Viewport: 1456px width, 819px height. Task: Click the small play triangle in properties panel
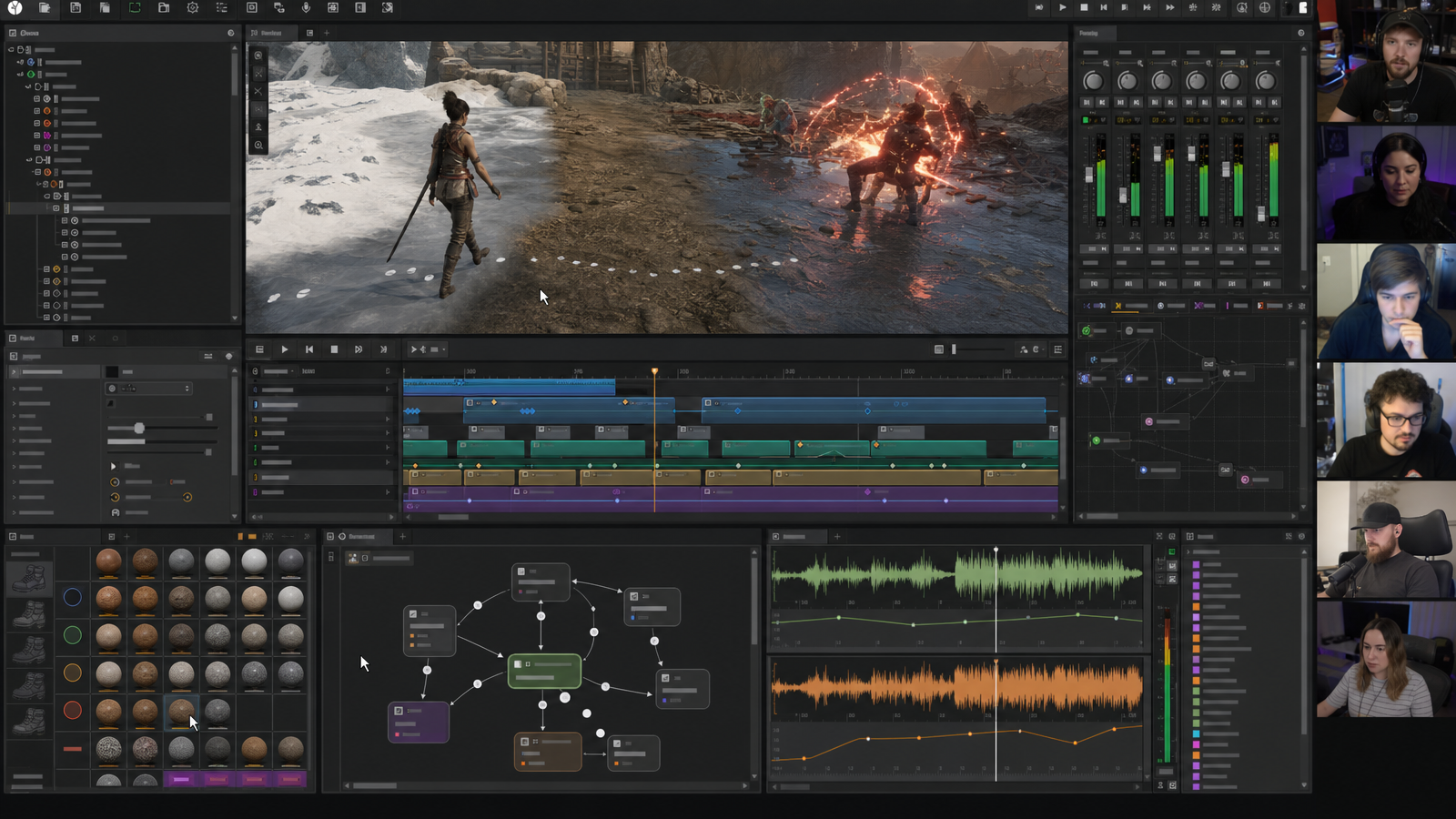(114, 466)
